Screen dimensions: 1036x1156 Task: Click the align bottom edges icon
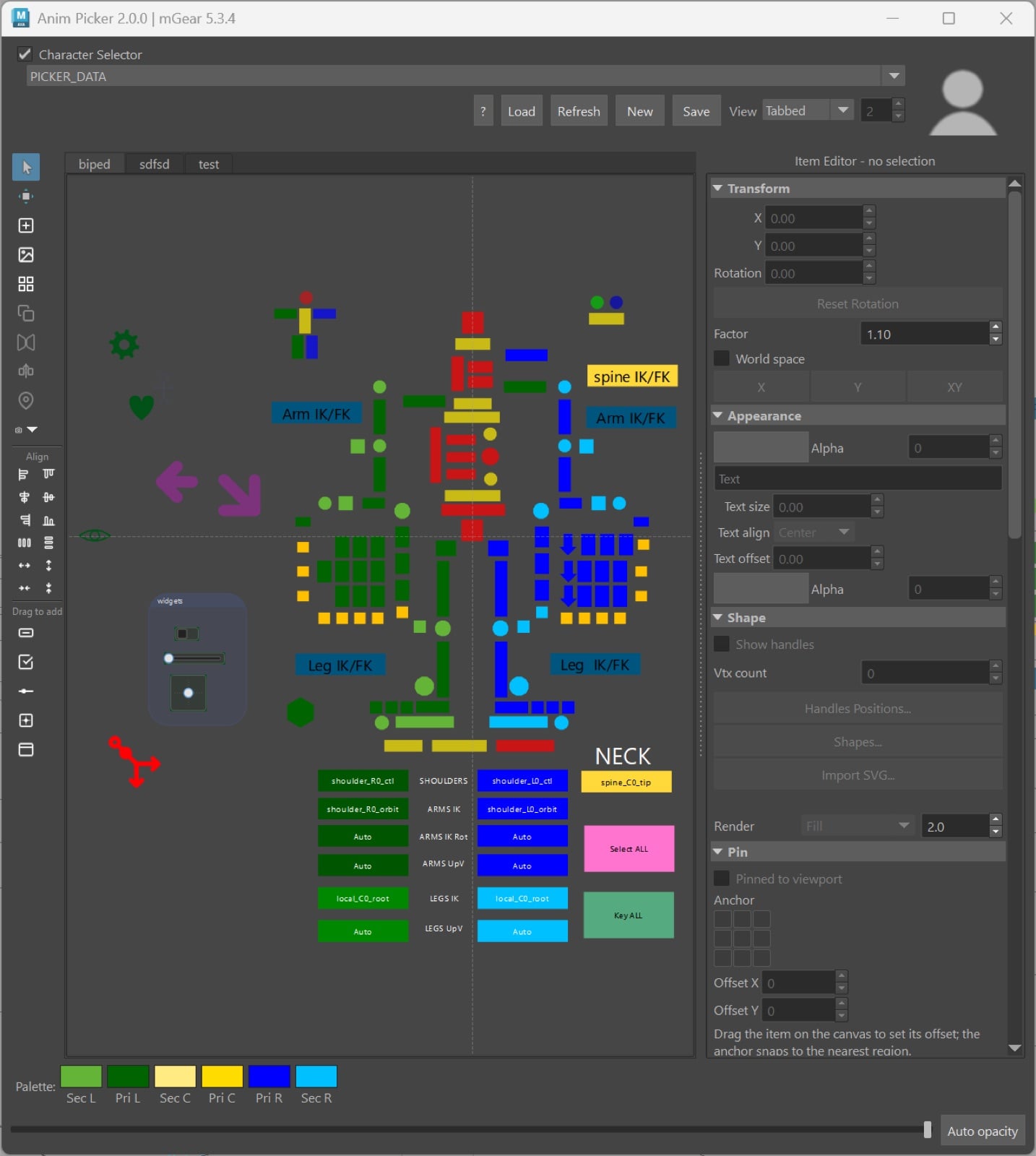tap(48, 520)
